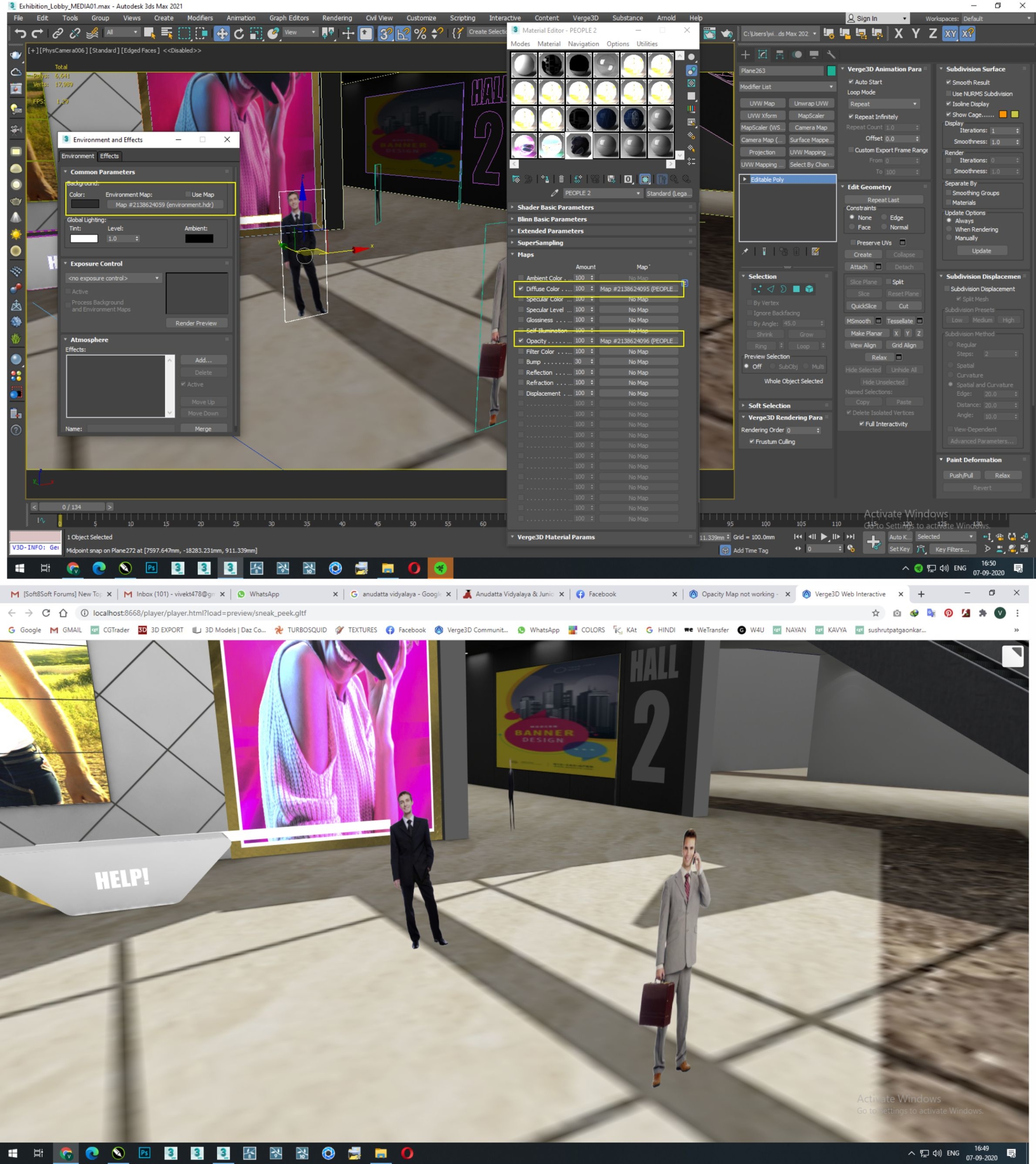Toggle the 3D Snaps button
1036x1164 pixels.
(x=386, y=34)
